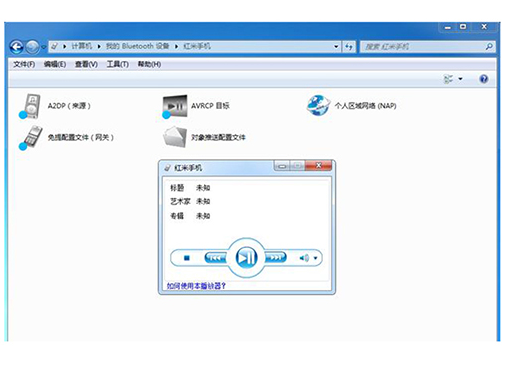Open the 编辑(E) menu

[x=55, y=64]
